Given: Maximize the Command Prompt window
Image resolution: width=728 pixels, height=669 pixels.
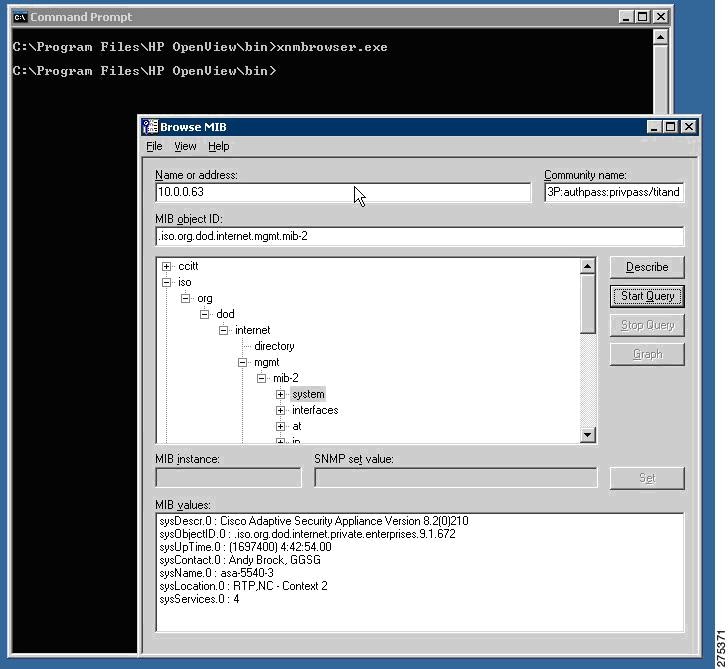Looking at the screenshot, I should pos(643,17).
